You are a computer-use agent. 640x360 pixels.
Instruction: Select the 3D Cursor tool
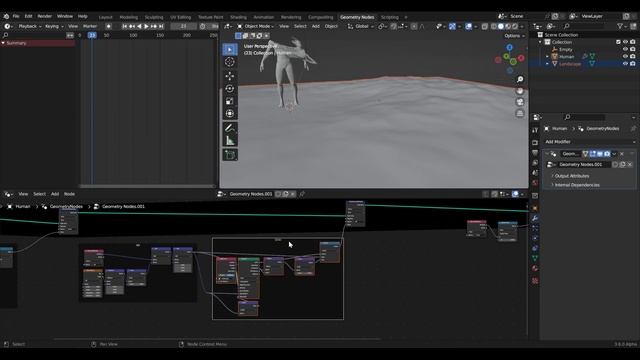click(230, 62)
